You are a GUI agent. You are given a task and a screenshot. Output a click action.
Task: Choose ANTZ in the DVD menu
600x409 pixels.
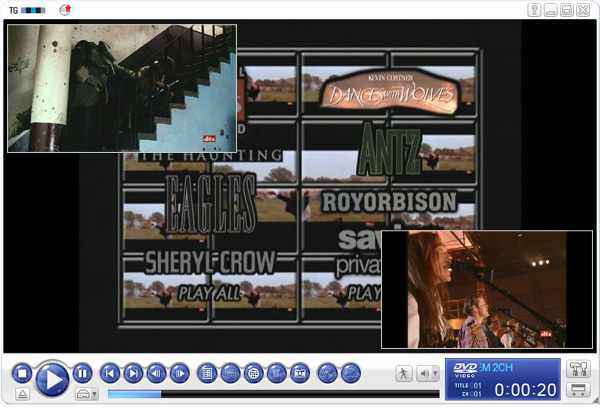pos(389,150)
